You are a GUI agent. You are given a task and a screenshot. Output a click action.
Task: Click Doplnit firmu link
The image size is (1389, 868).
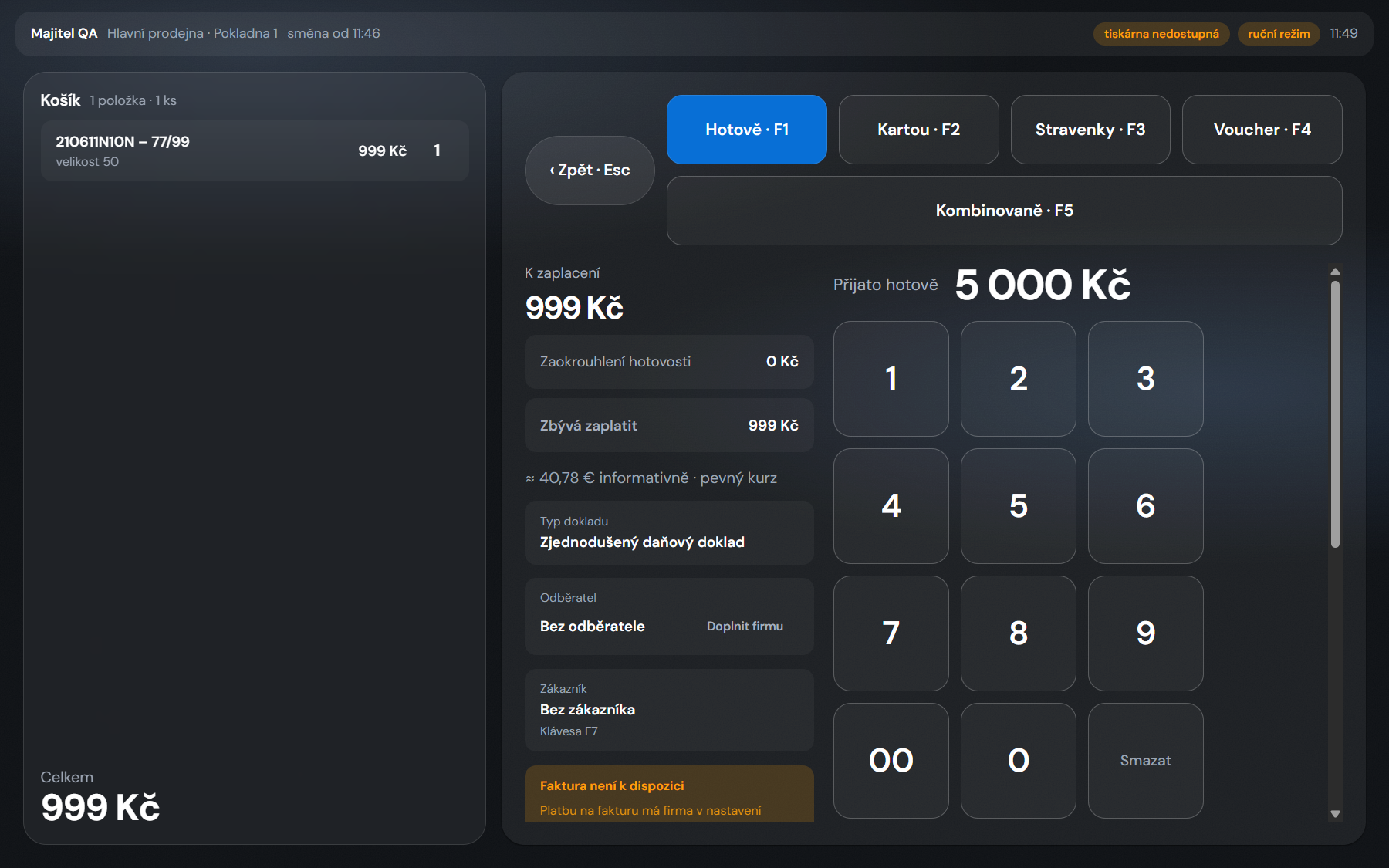coord(745,627)
